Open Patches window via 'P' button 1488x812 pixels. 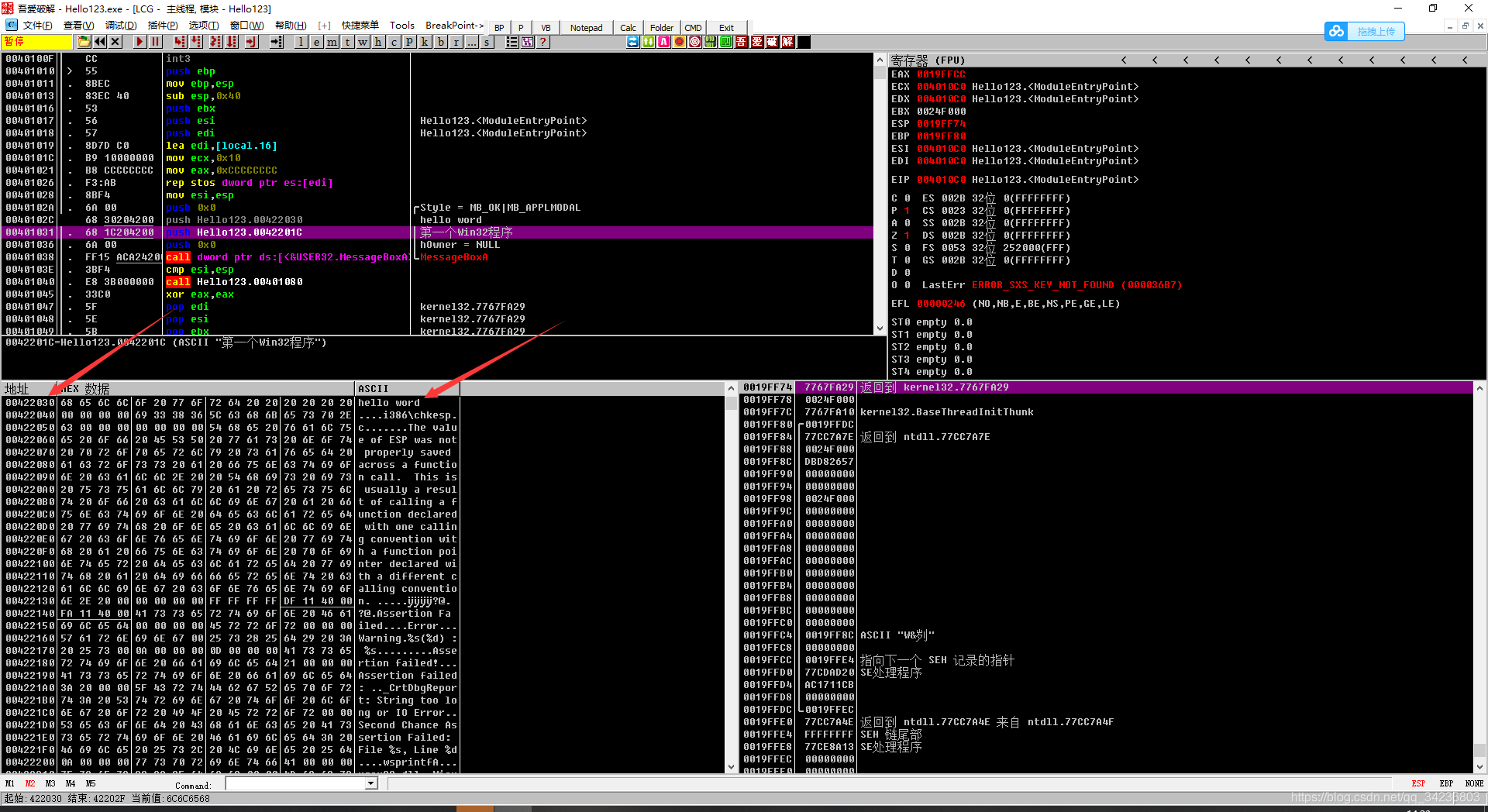[x=410, y=42]
